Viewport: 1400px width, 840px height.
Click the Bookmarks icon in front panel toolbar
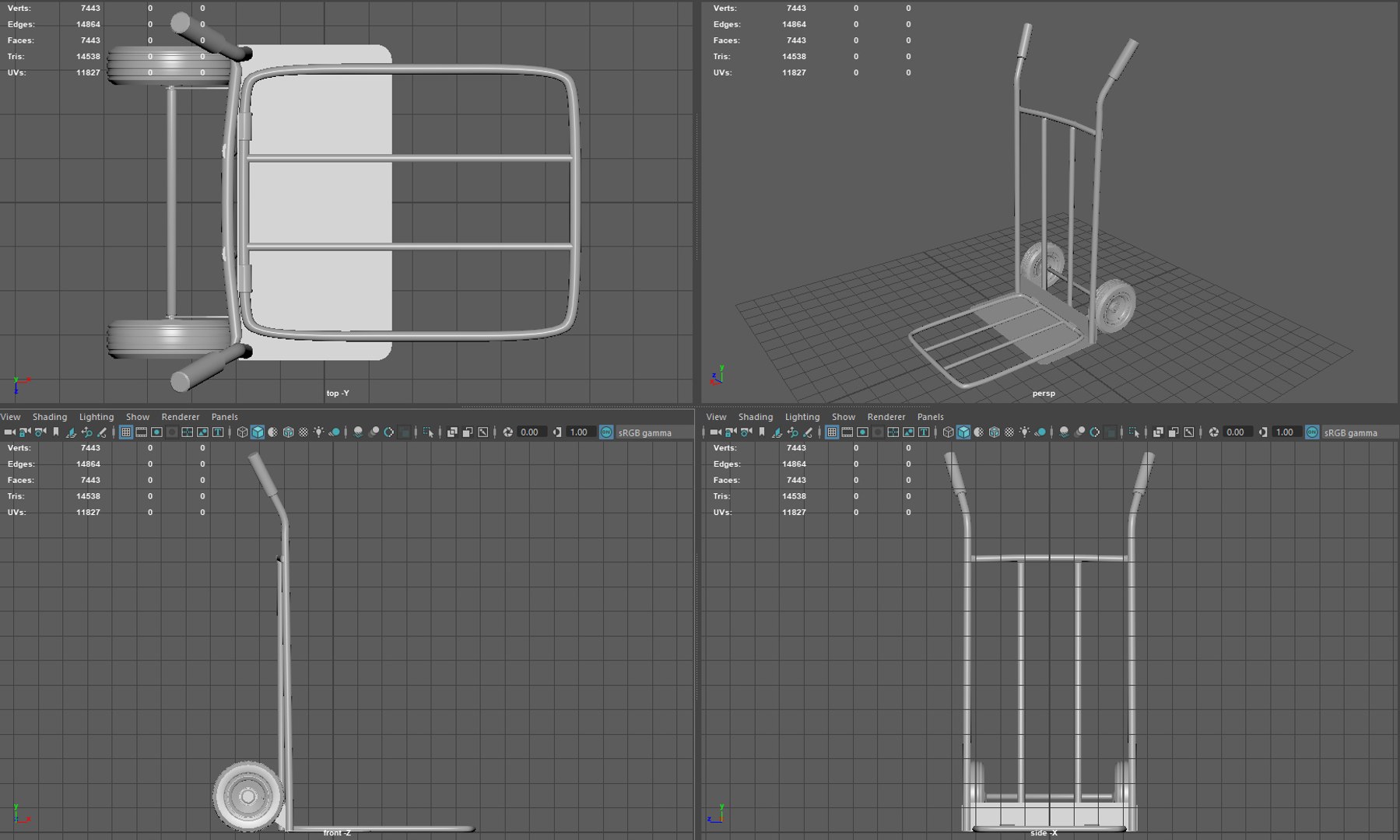coord(55,432)
